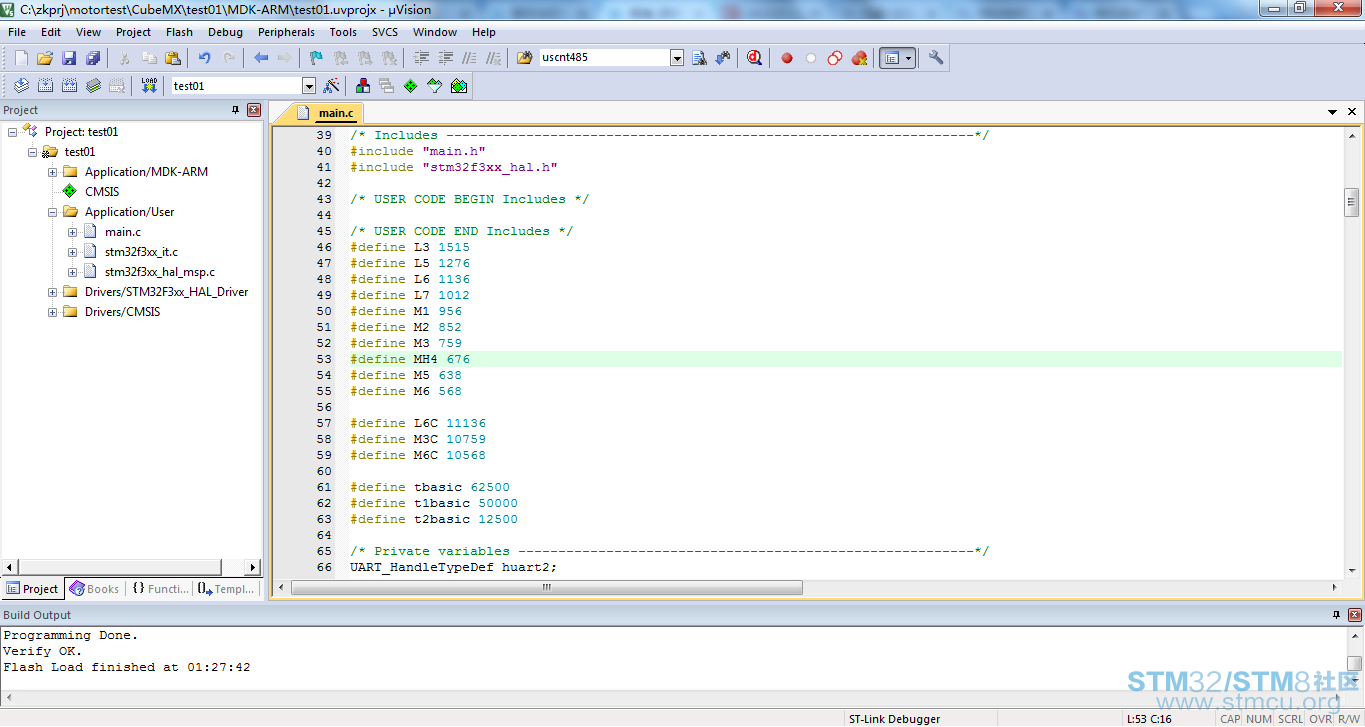Switch to the Books tab

pyautogui.click(x=94, y=589)
